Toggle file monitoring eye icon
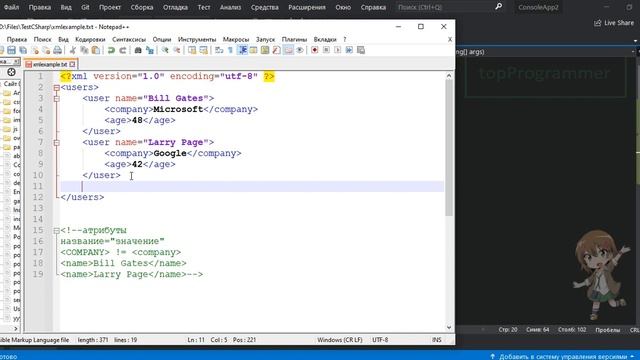 300,50
